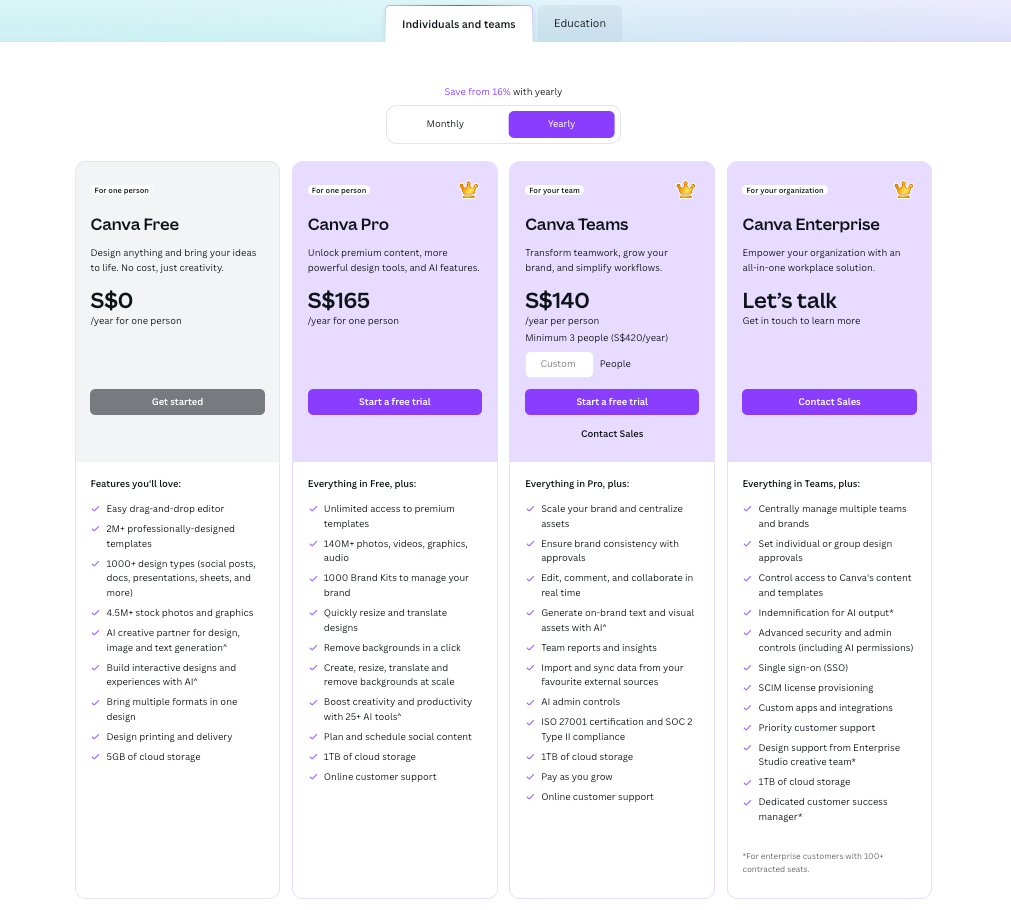The width and height of the screenshot is (1011, 910).
Task: Click Contact Sales link under Canva Teams
Action: pos(612,434)
